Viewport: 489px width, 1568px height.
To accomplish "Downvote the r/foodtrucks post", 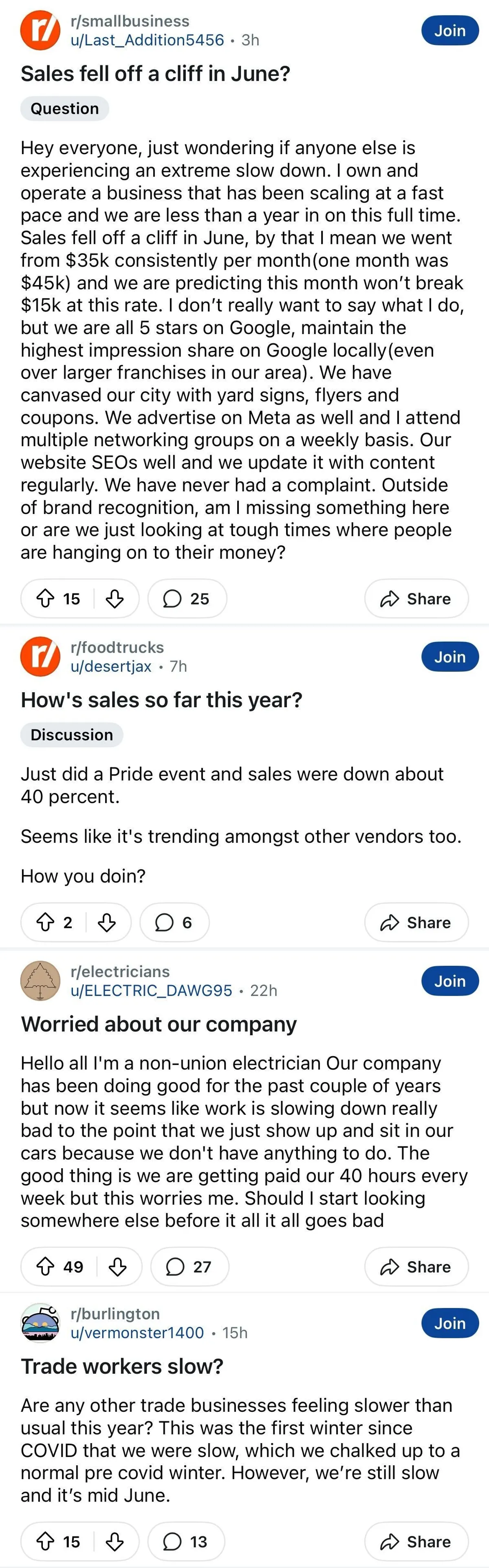I will point(107,922).
